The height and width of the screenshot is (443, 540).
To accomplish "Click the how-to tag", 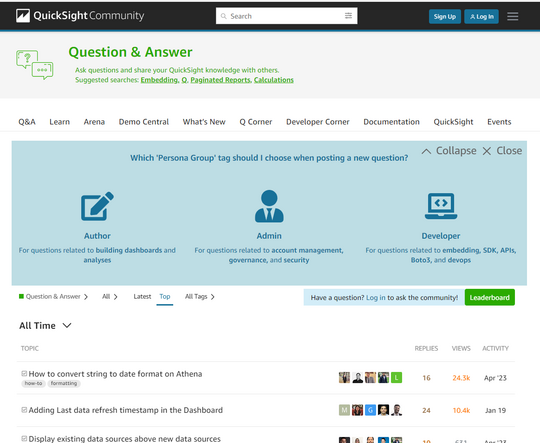I will tap(33, 383).
